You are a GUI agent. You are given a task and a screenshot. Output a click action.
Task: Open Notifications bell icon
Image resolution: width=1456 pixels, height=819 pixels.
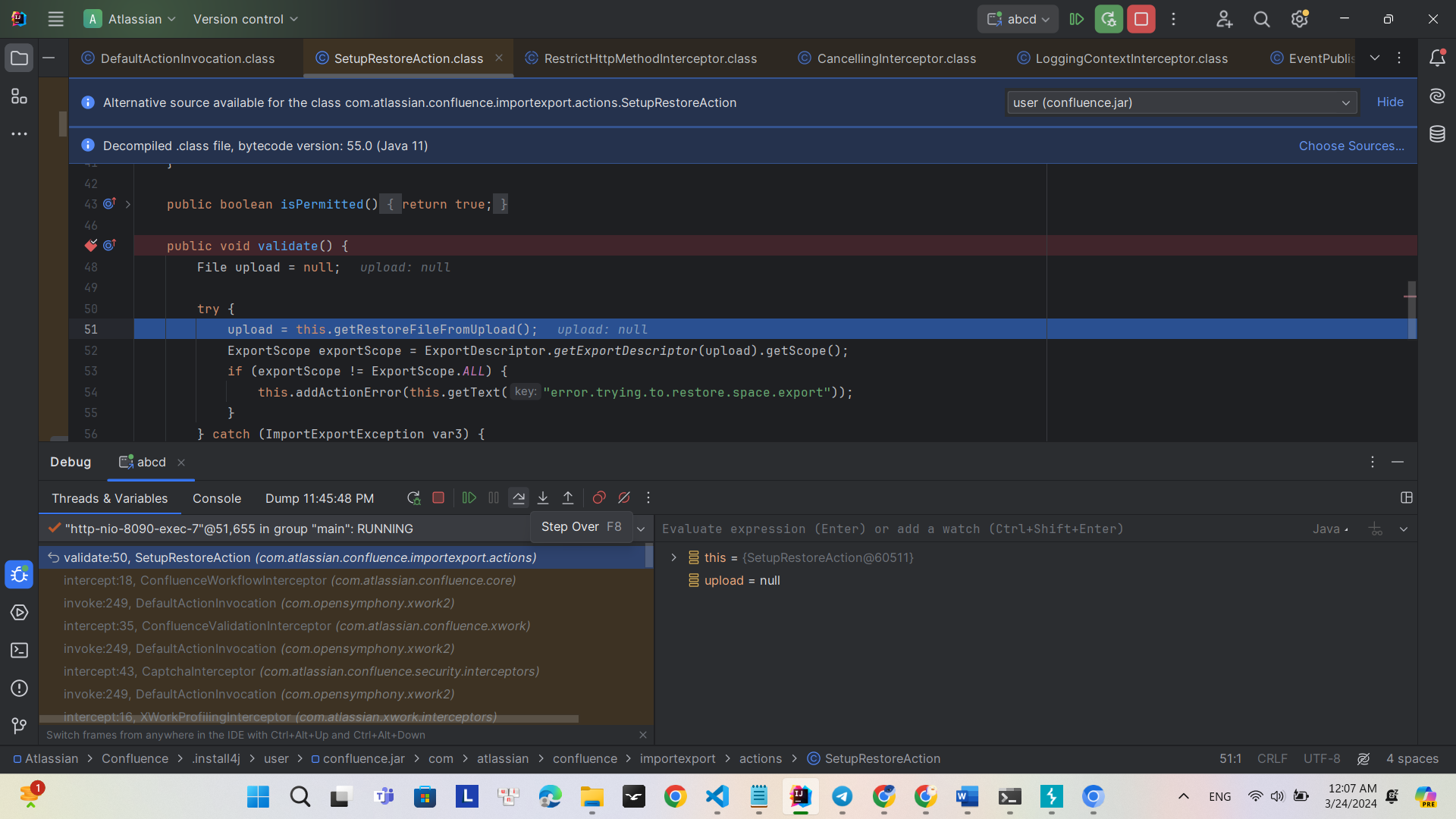pos(1437,58)
